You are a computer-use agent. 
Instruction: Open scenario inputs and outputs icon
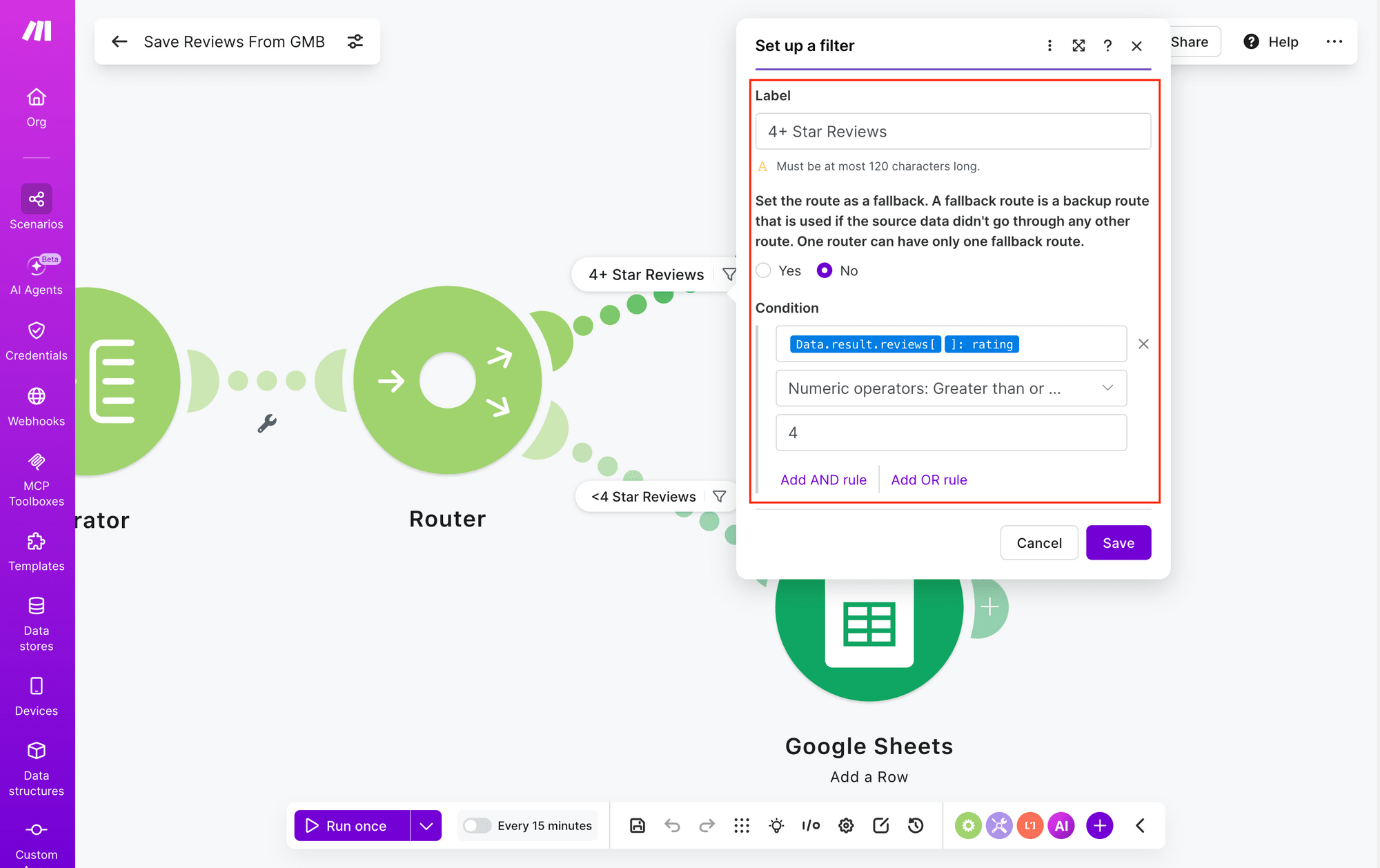point(811,825)
